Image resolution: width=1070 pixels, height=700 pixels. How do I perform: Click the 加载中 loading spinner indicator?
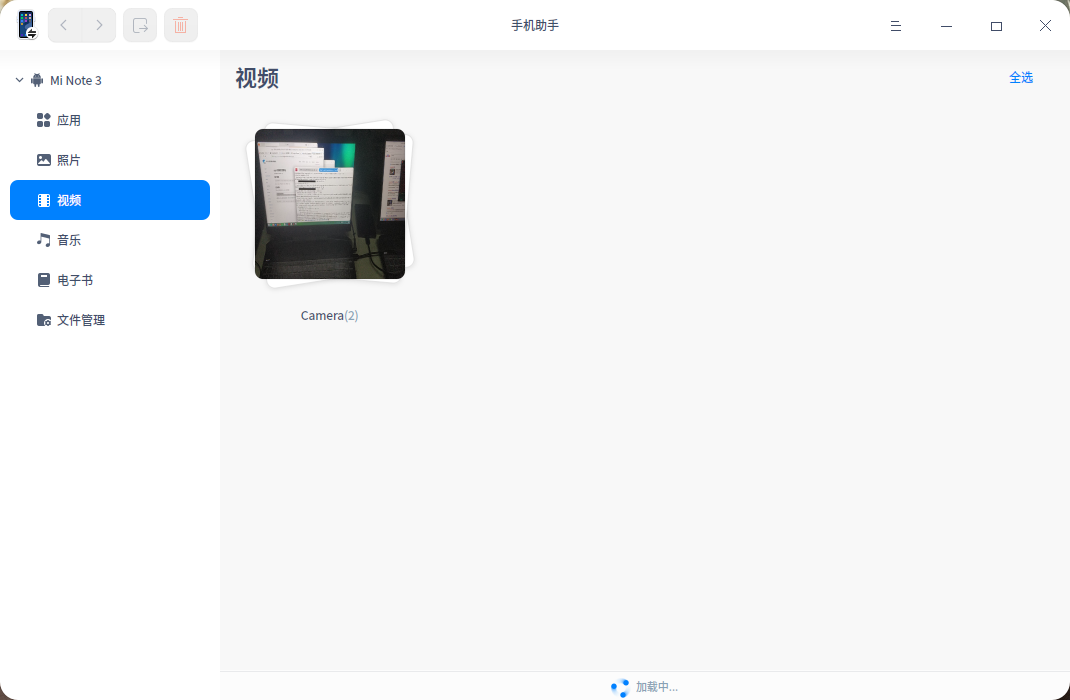620,687
